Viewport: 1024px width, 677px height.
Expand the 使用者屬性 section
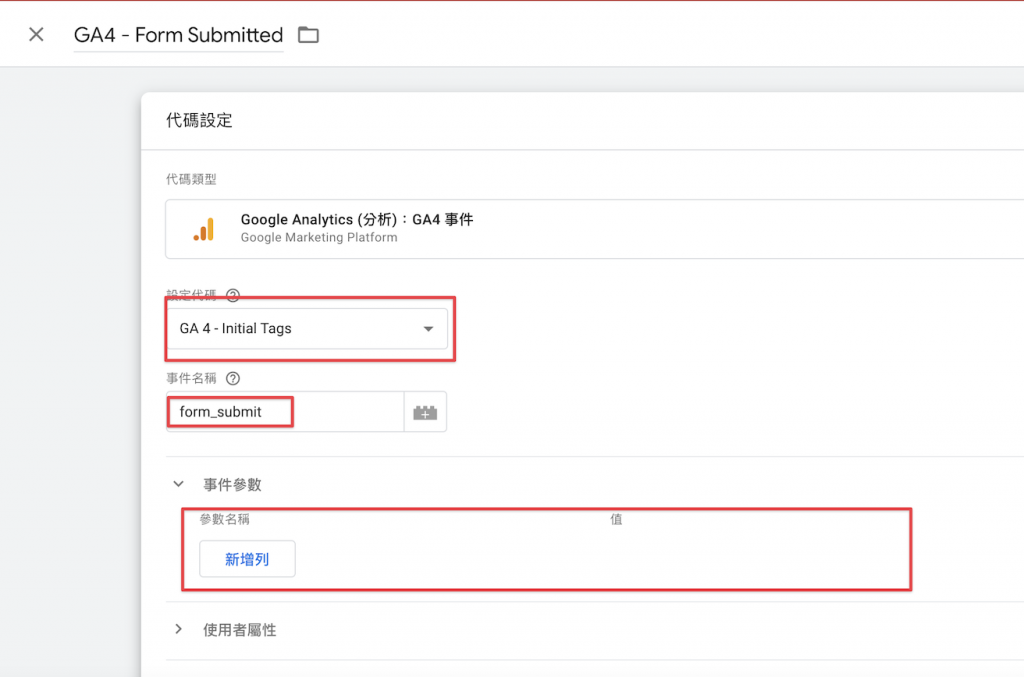tap(178, 629)
